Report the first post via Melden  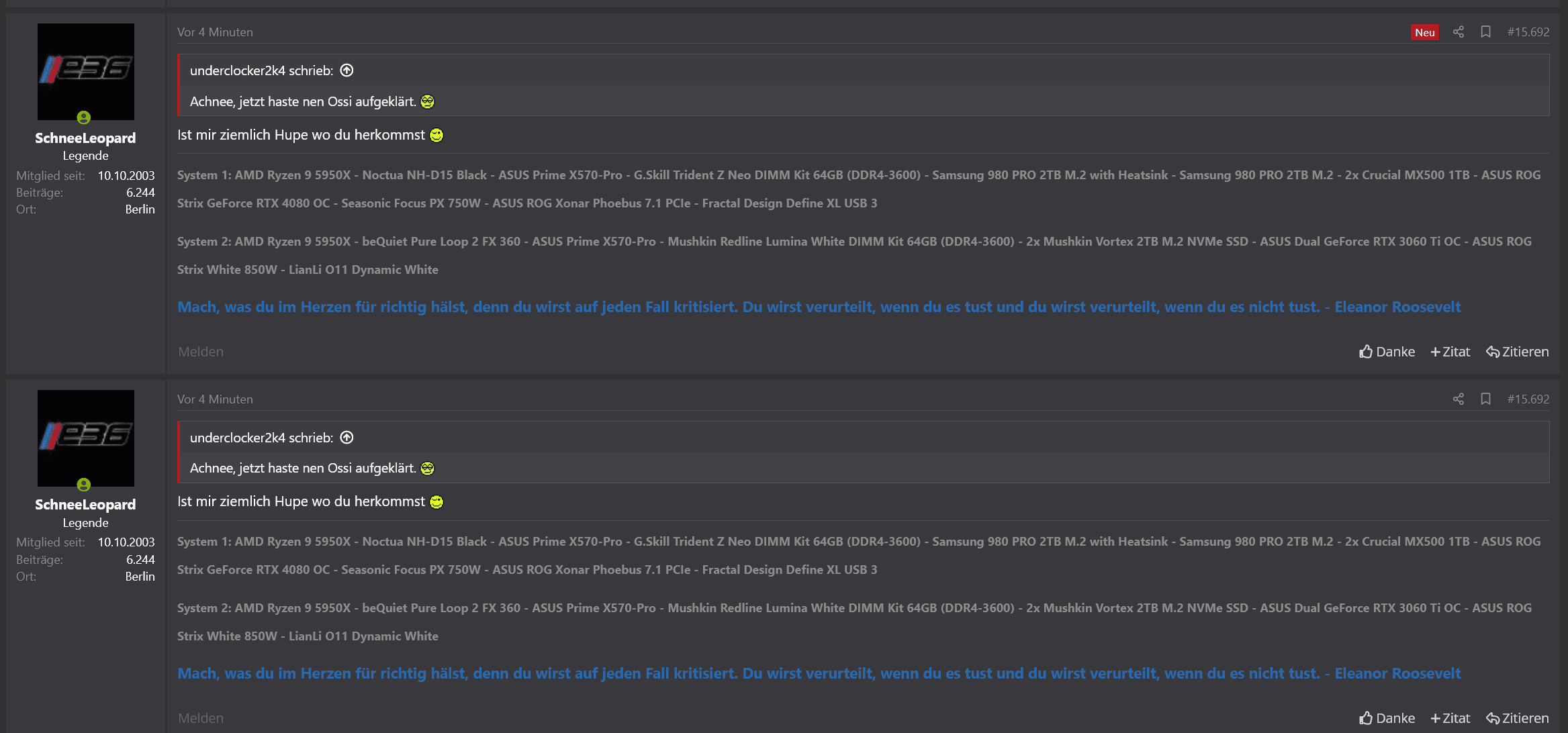pos(201,352)
